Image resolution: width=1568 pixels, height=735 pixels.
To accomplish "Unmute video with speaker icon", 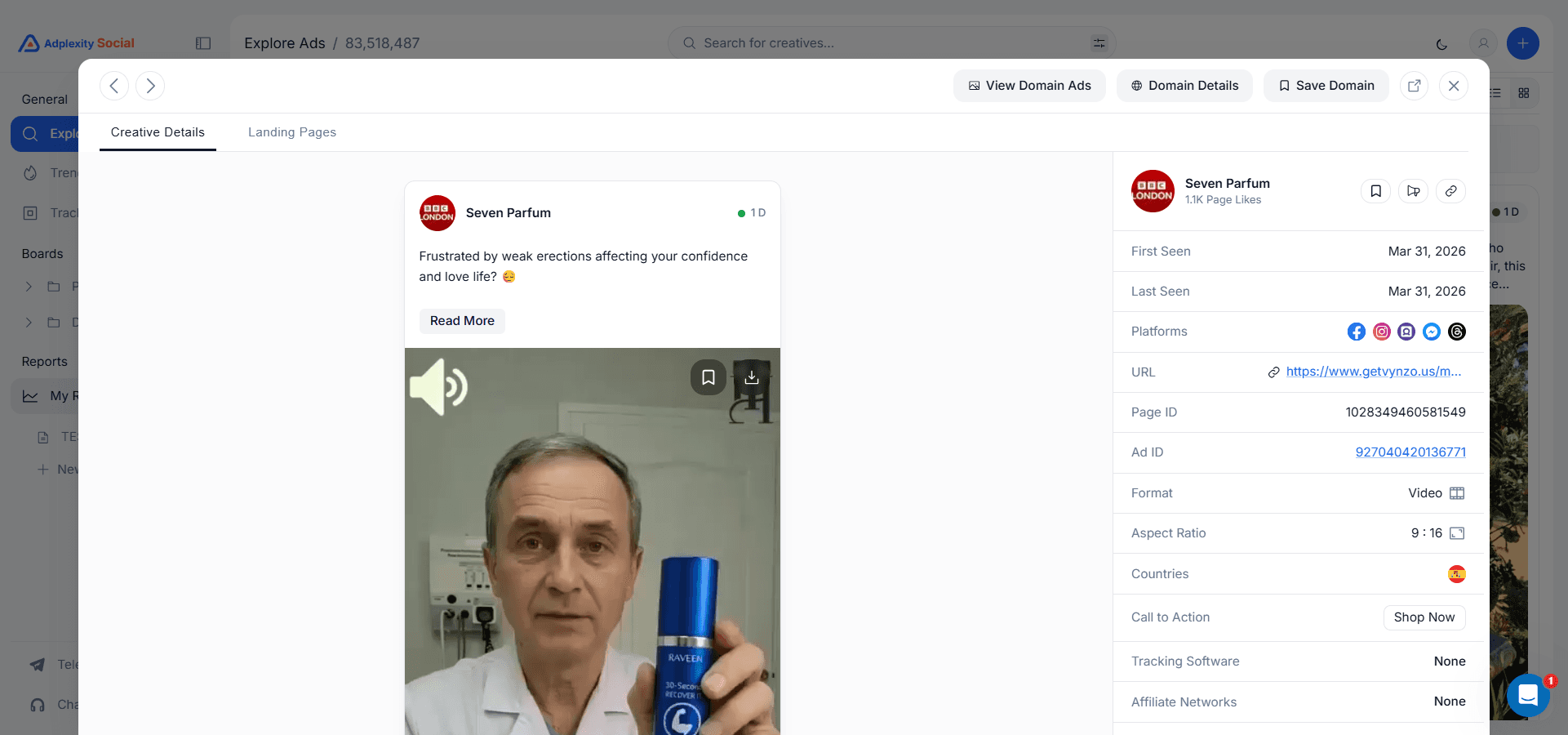I will tap(439, 387).
